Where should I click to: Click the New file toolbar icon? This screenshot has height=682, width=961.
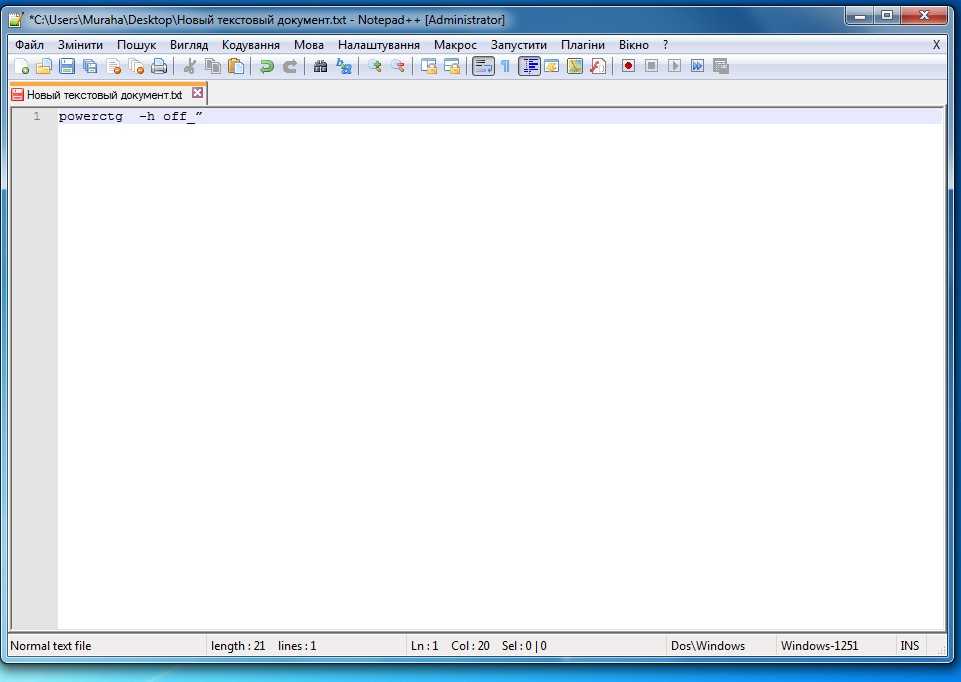click(22, 66)
